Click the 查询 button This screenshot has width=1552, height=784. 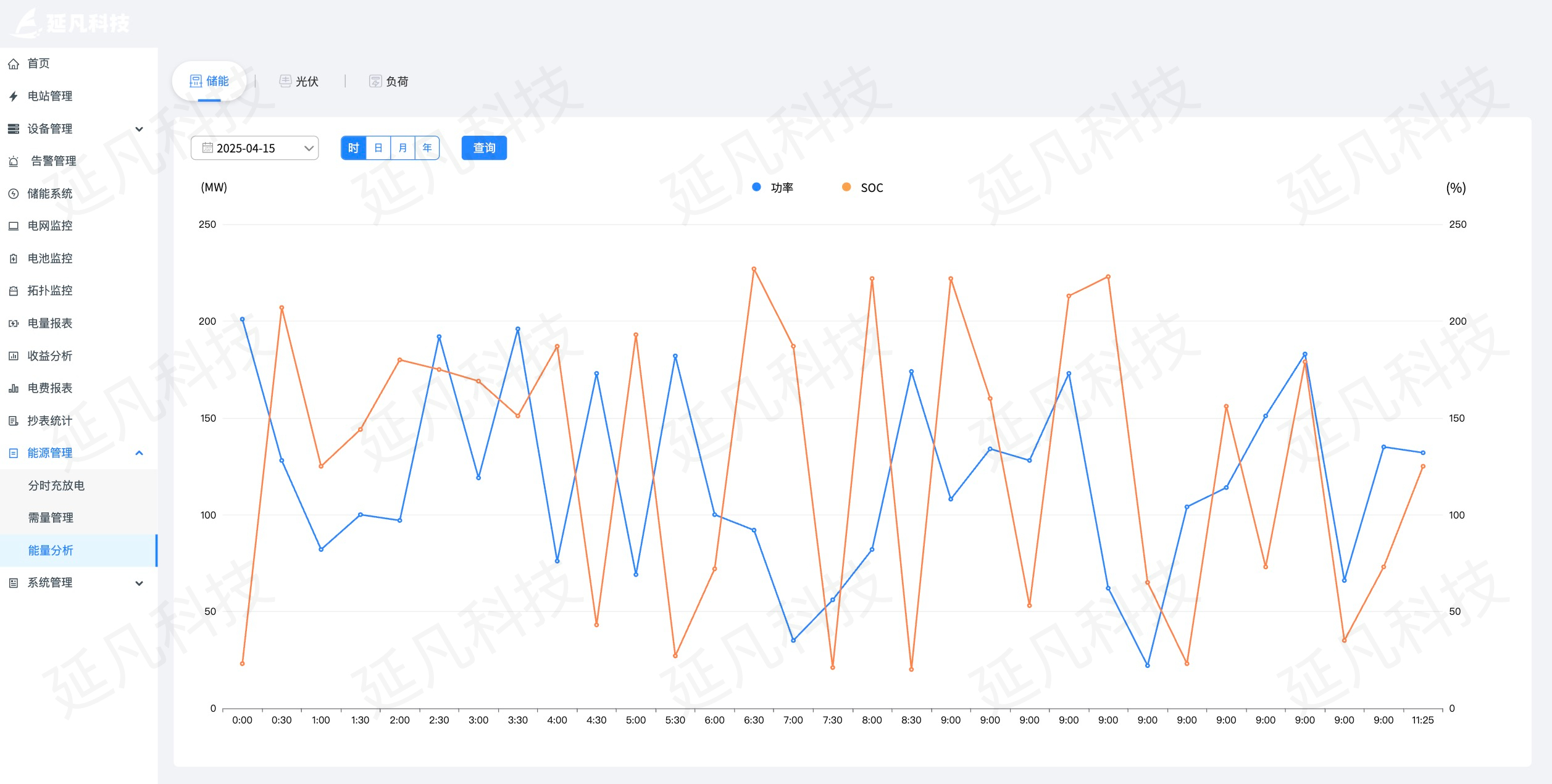[x=484, y=148]
